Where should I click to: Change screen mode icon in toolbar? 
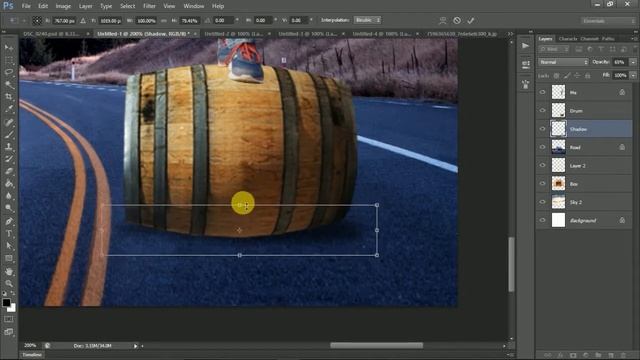coord(9,332)
